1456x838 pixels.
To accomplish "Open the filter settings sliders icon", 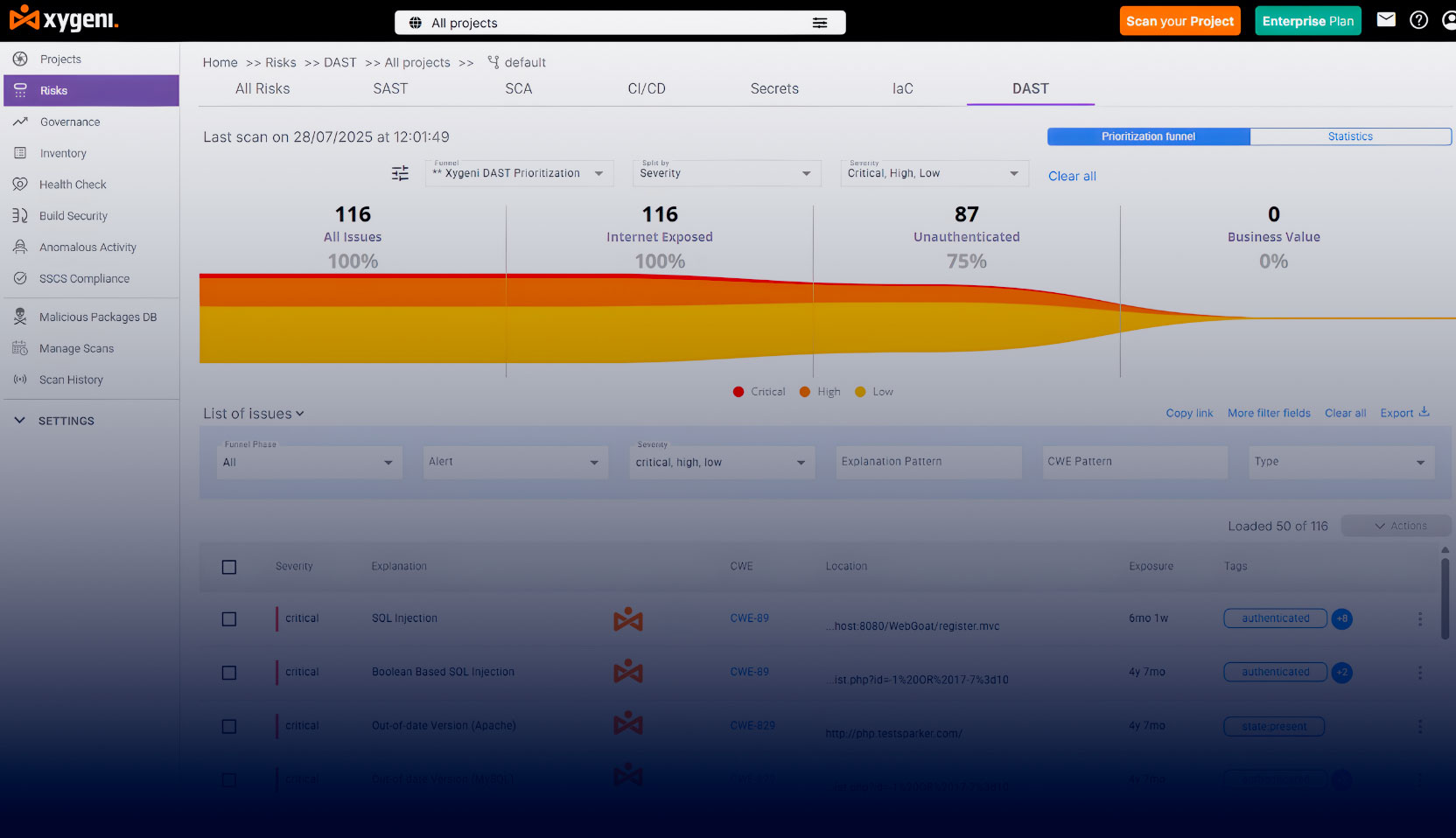I will [x=400, y=173].
